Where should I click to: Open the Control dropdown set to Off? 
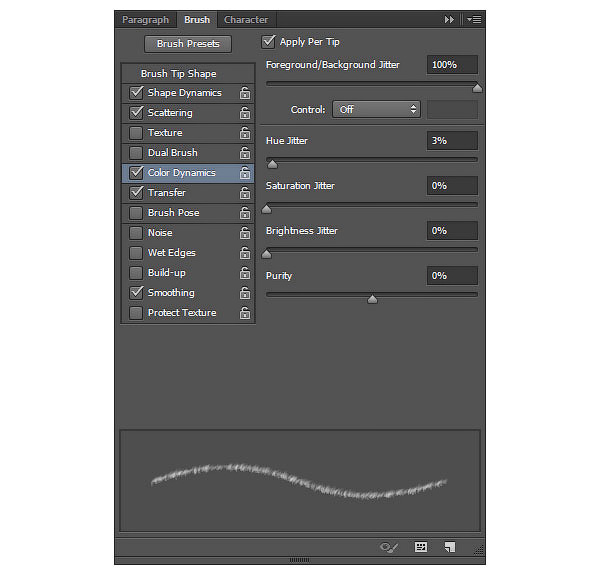click(377, 110)
